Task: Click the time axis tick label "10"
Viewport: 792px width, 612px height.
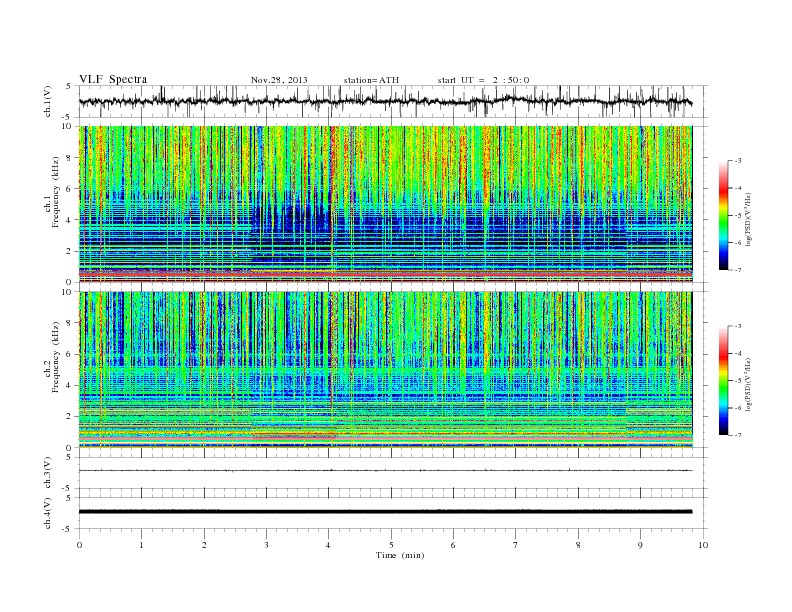Action: [703, 545]
